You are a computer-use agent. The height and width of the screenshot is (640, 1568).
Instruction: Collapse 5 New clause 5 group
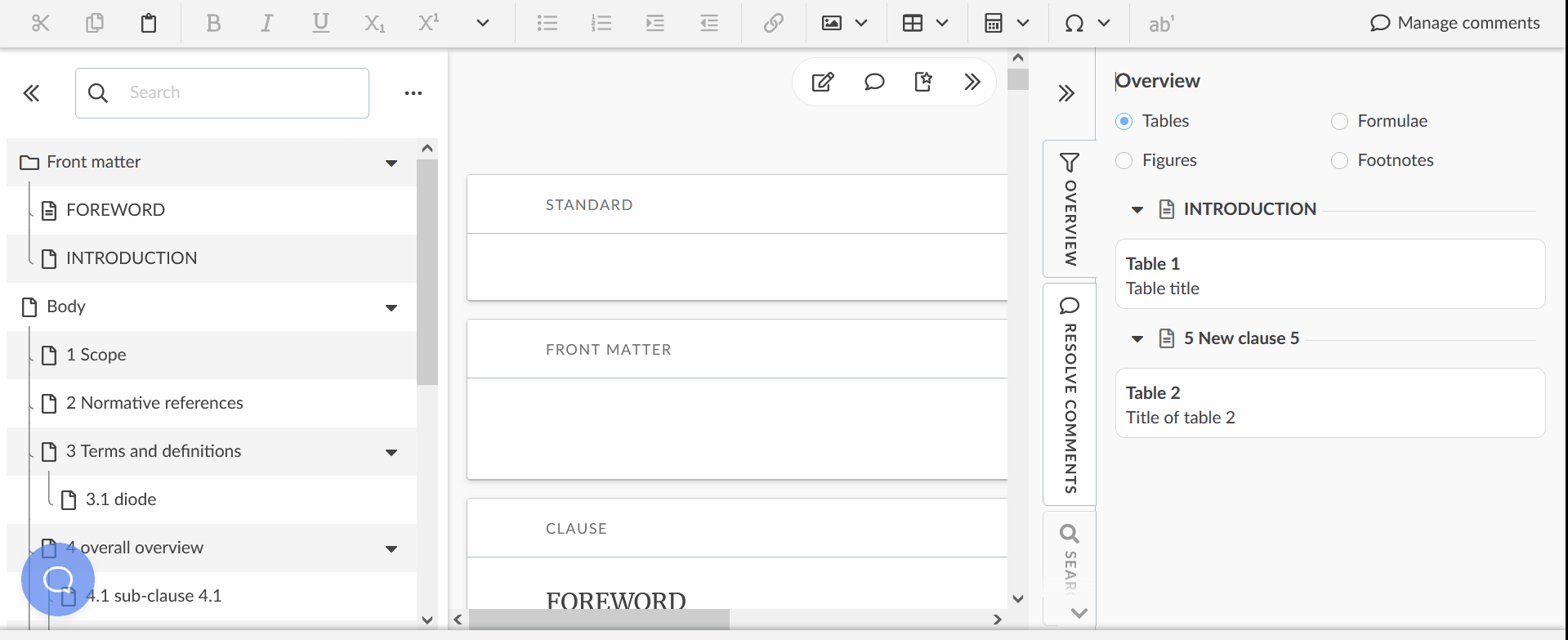(1137, 339)
